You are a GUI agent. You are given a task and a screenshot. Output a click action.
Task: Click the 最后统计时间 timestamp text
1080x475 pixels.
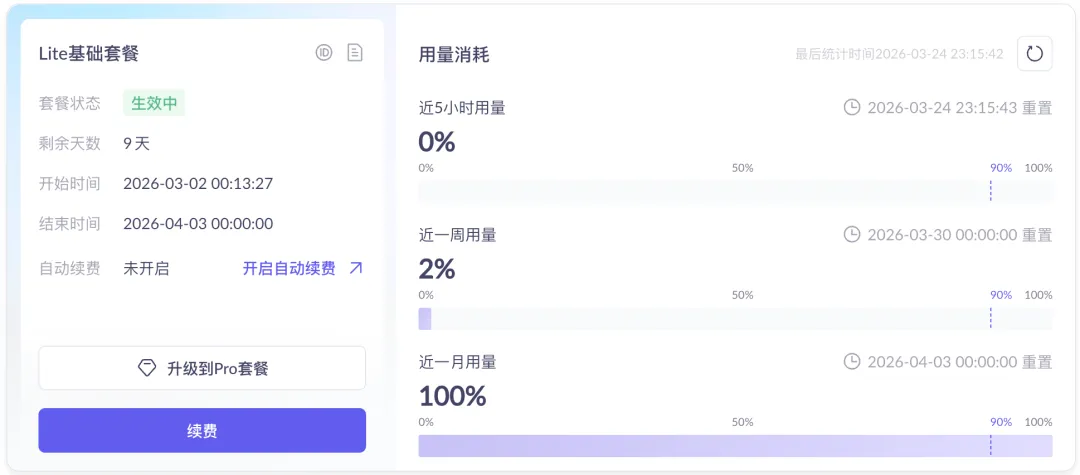pyautogui.click(x=898, y=54)
